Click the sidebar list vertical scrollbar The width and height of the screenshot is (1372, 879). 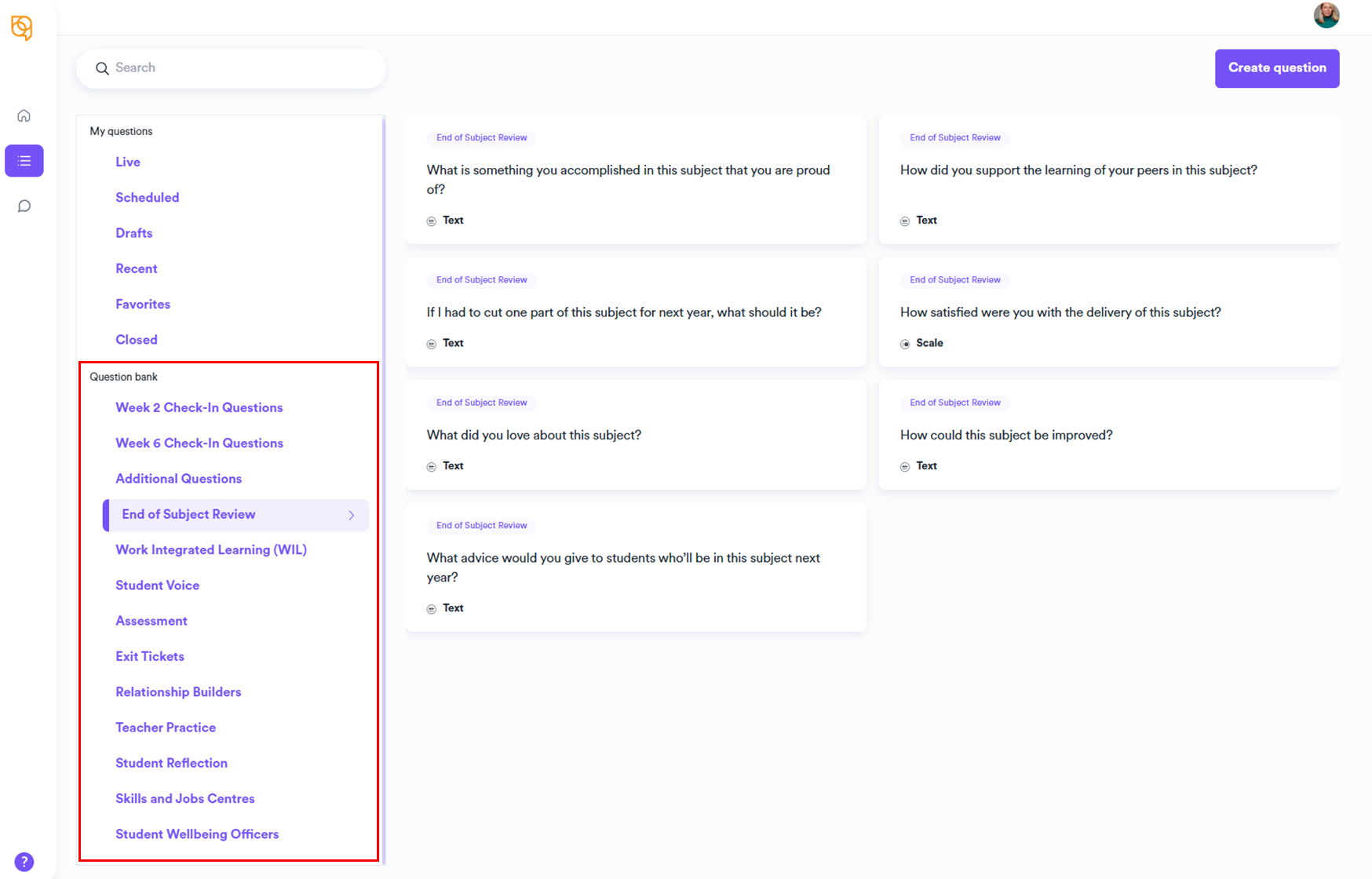click(x=384, y=487)
